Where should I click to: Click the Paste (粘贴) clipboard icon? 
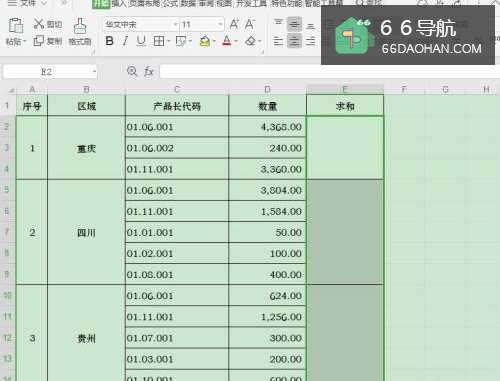point(16,26)
